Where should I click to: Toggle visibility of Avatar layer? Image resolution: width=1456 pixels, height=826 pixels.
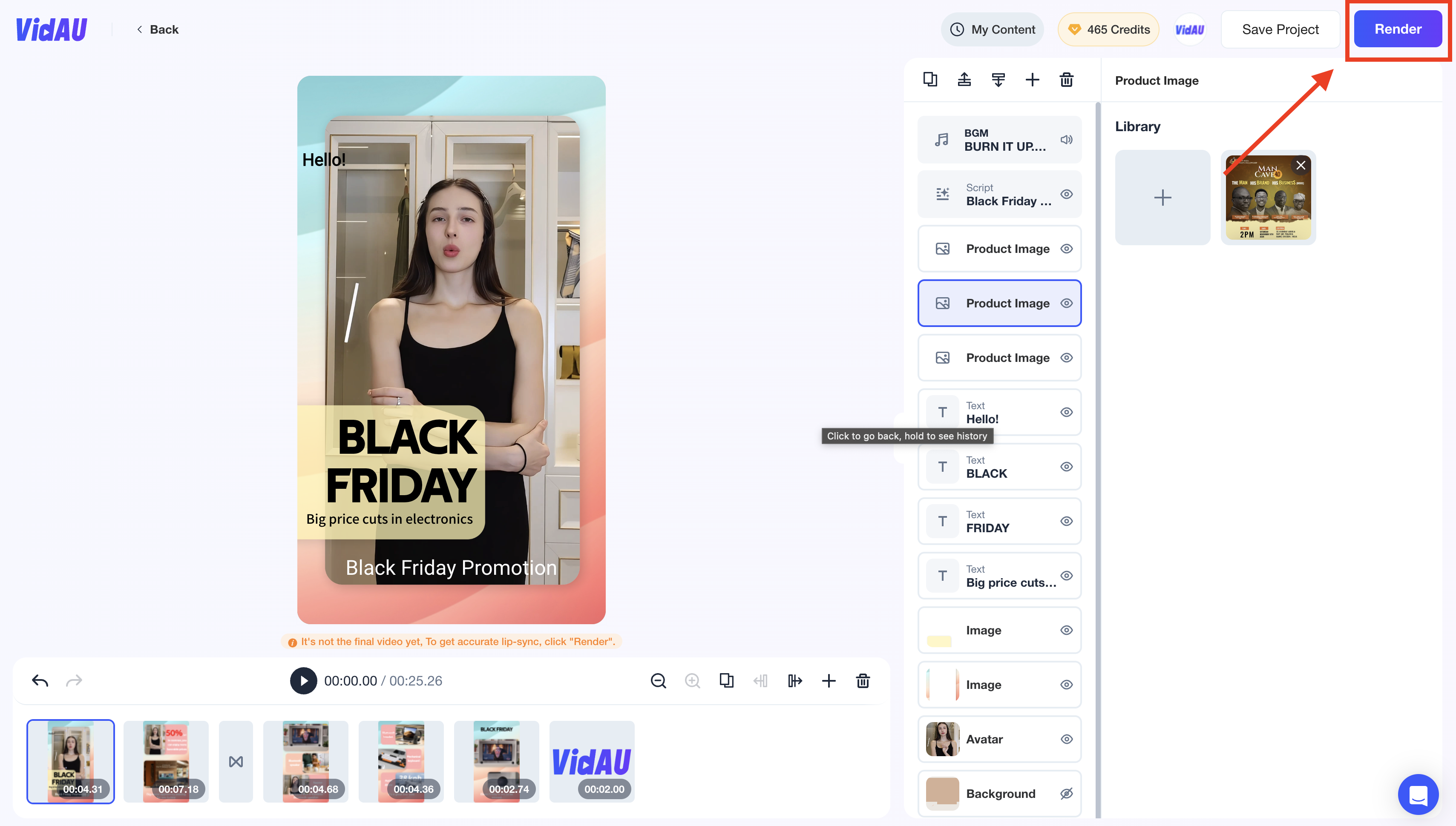[x=1066, y=739]
